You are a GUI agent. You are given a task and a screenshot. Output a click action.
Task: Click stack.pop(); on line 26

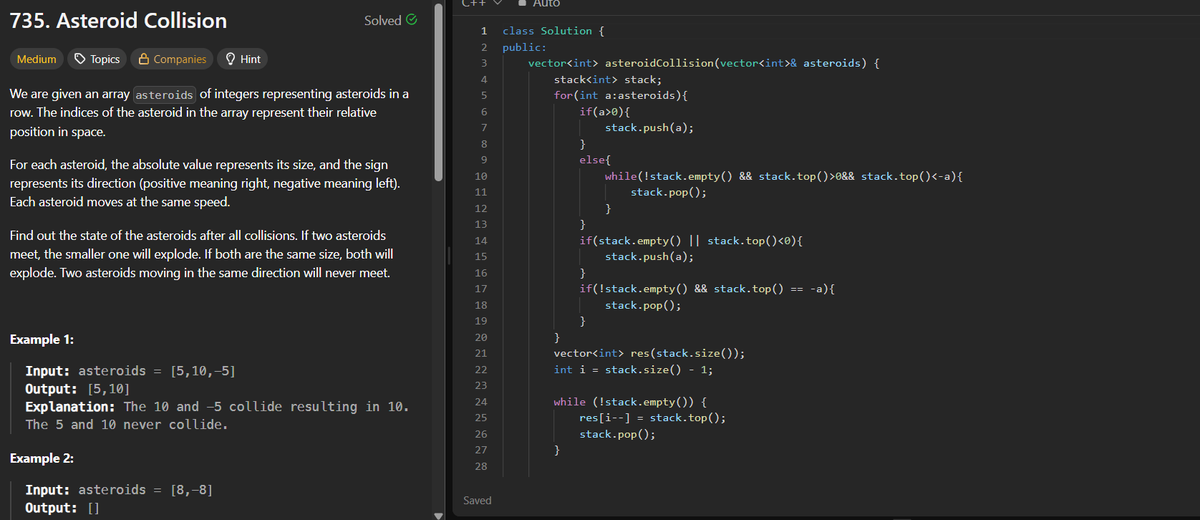[x=618, y=434]
